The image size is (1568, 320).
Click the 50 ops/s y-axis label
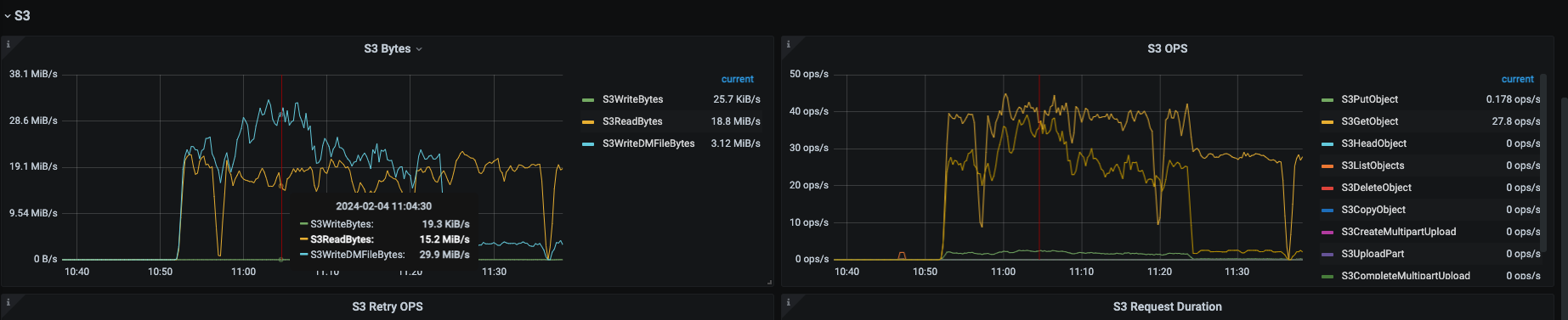pos(808,74)
